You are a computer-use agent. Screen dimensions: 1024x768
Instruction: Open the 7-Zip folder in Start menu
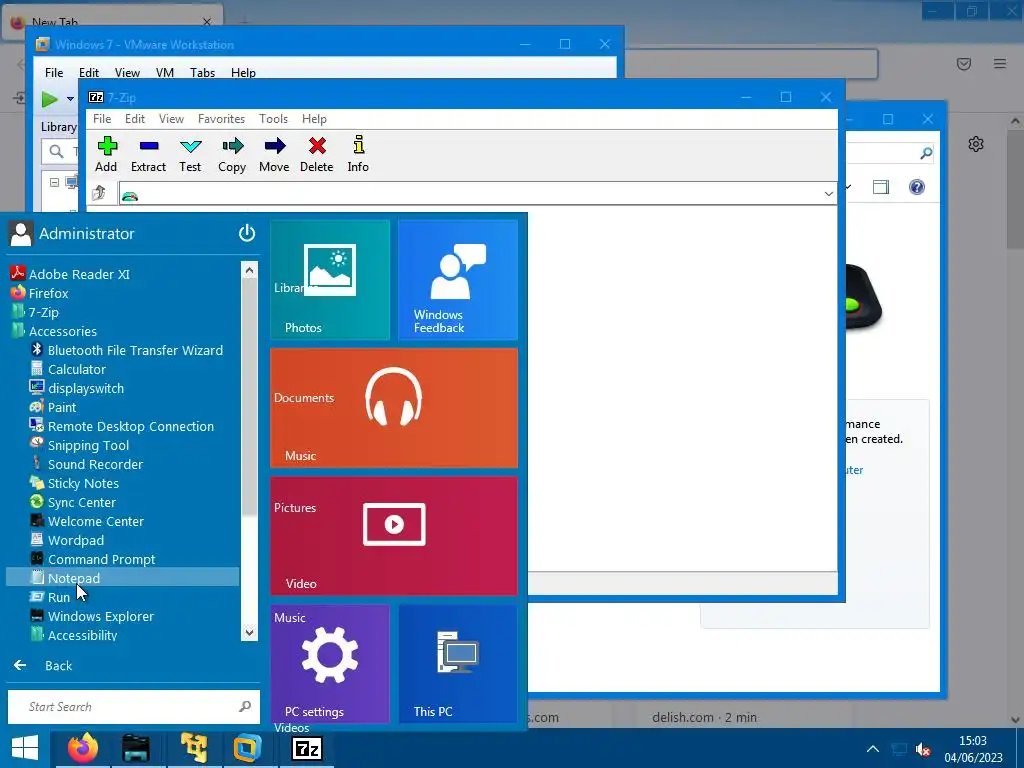coord(35,312)
